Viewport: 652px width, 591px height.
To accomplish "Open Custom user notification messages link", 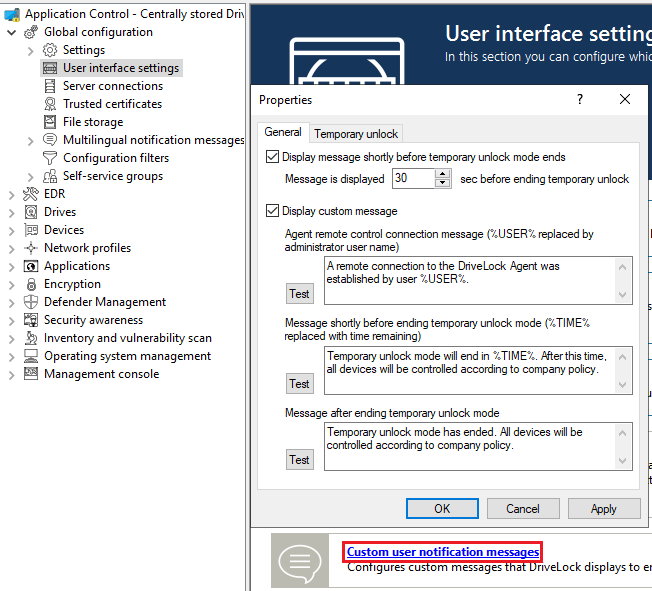I will pos(443,552).
